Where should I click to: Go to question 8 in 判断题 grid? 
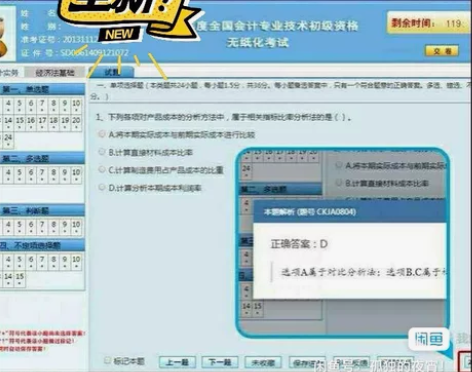click(54, 227)
